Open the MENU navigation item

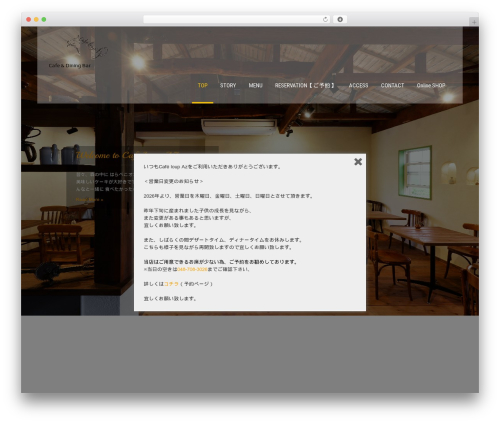(x=255, y=86)
